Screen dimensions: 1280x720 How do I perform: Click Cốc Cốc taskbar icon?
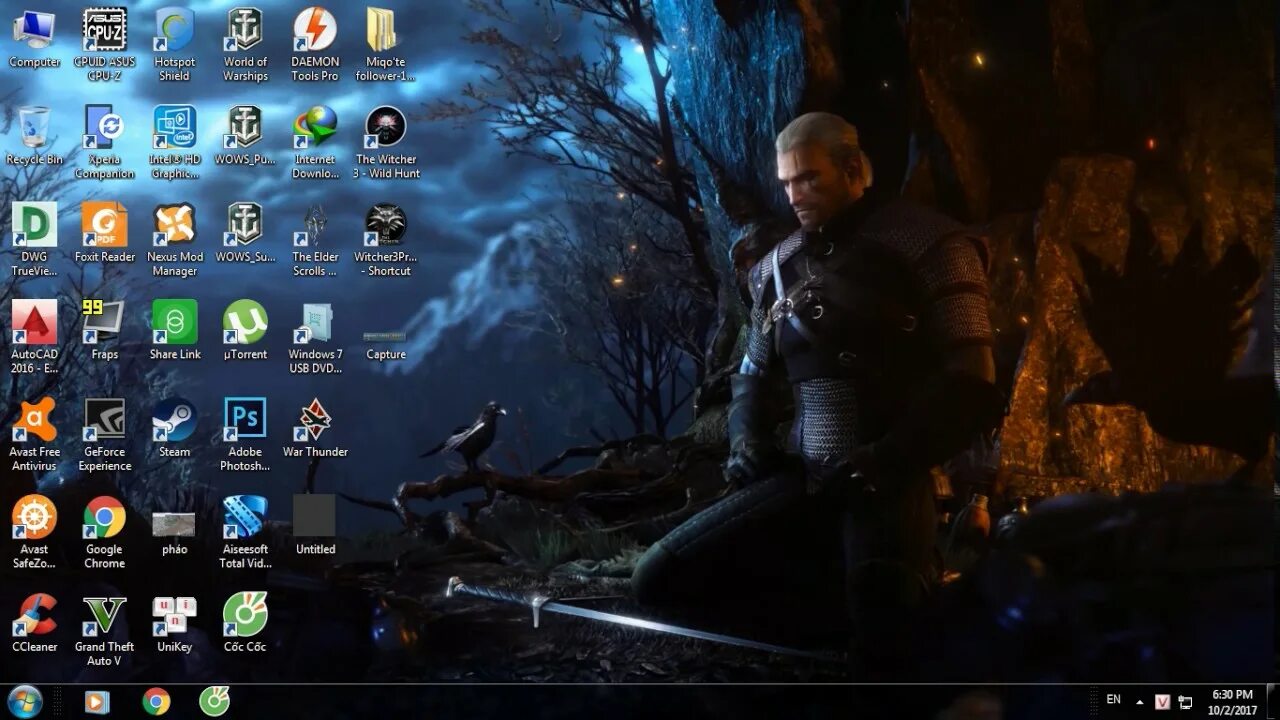tap(214, 702)
